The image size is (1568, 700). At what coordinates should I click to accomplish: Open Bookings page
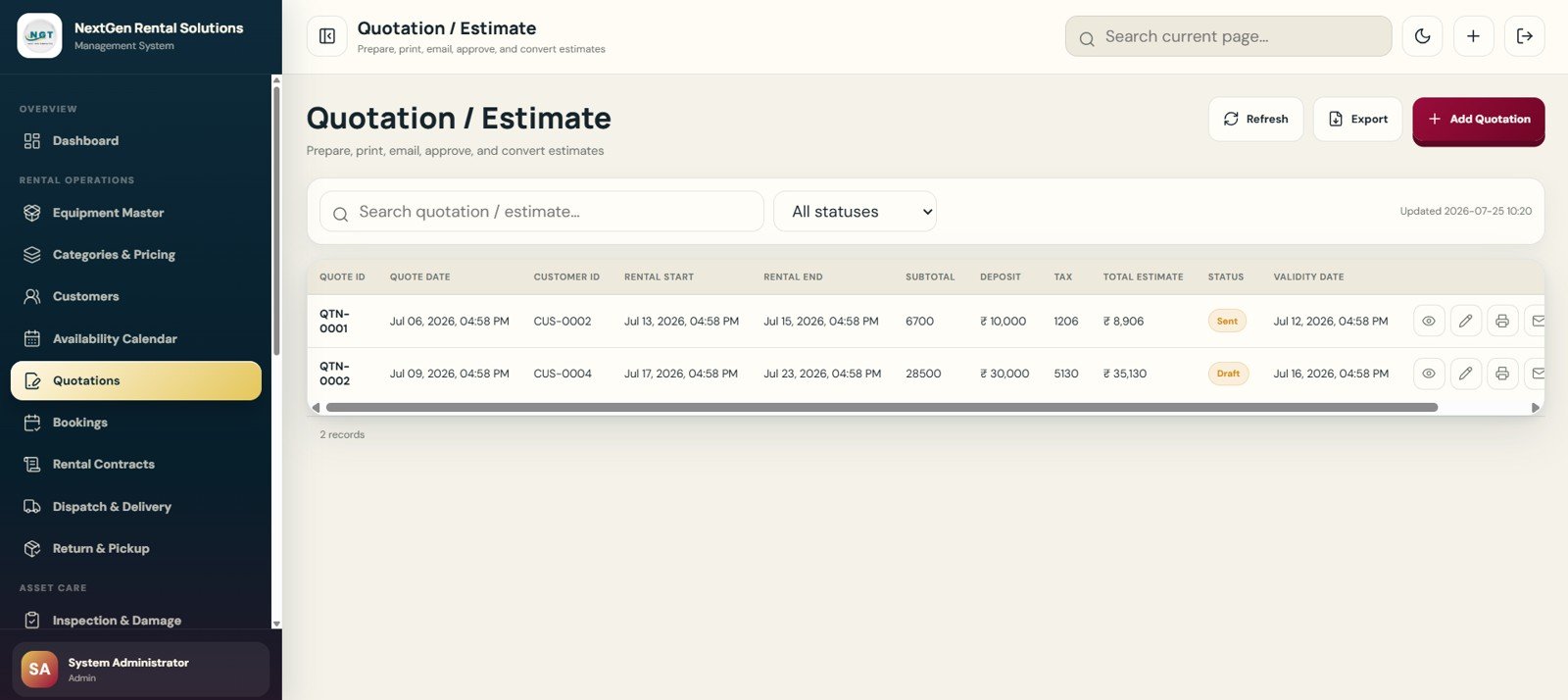(136, 423)
